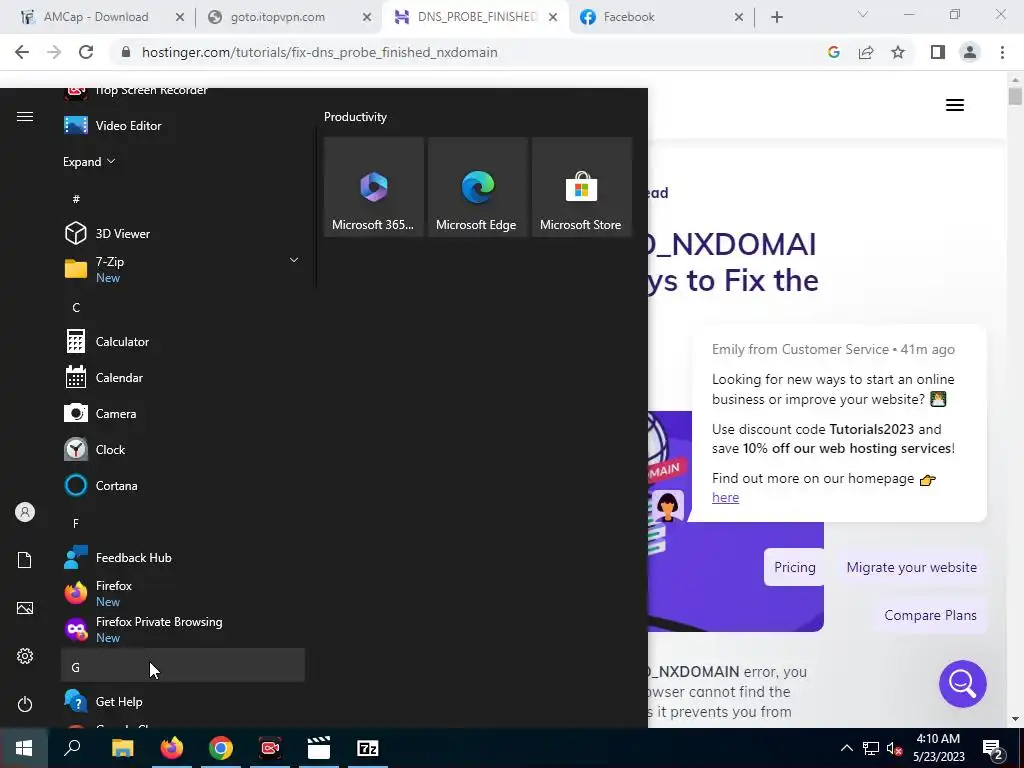1024x768 pixels.
Task: Open Settings gear in the Start sidebar
Action: pos(25,656)
